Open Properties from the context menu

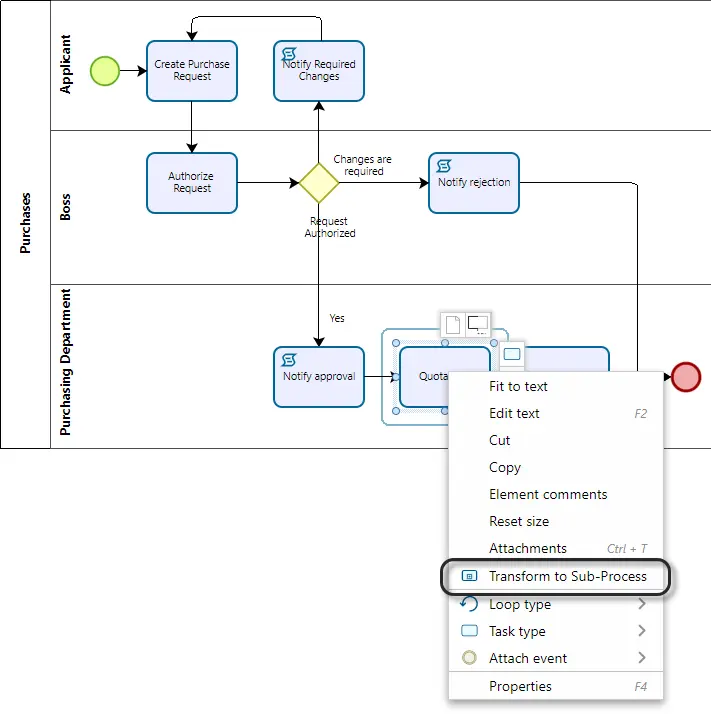(556, 686)
